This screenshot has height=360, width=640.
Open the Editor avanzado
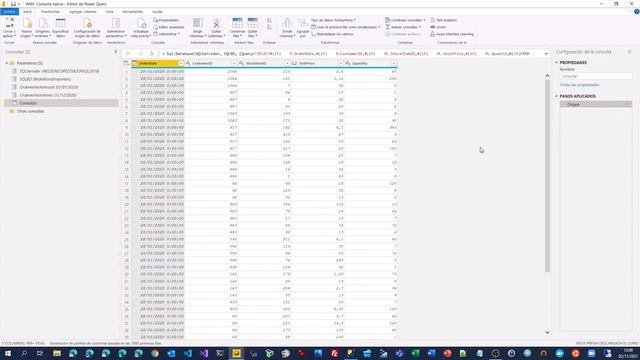(169, 27)
